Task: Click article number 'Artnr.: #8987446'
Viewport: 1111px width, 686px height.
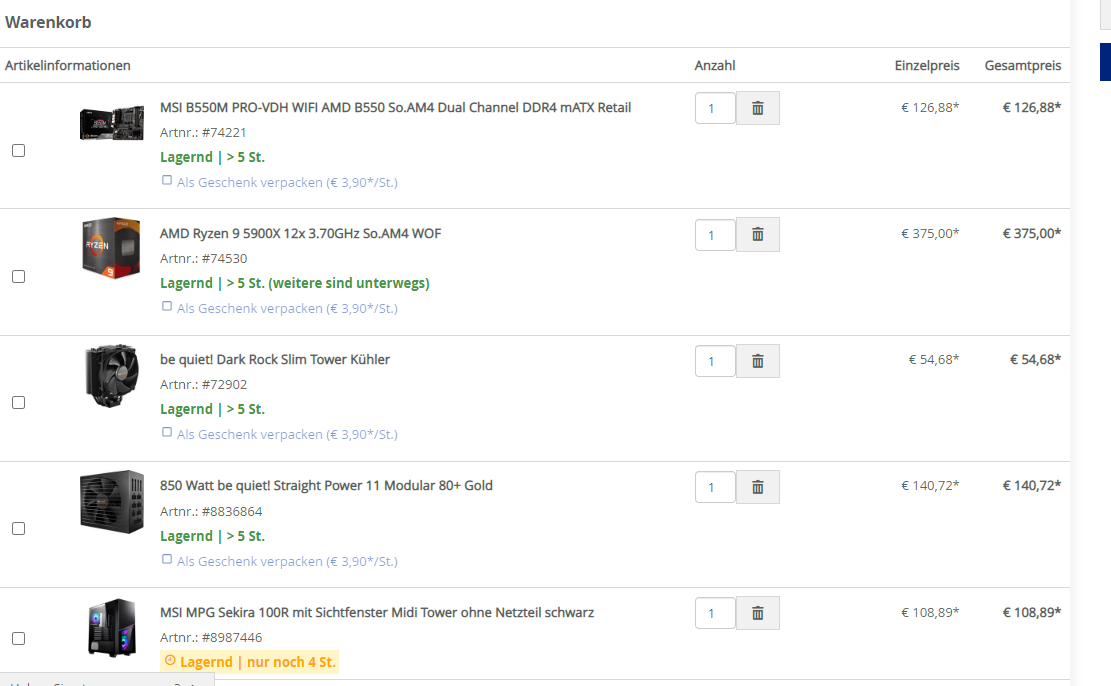Action: coord(211,637)
